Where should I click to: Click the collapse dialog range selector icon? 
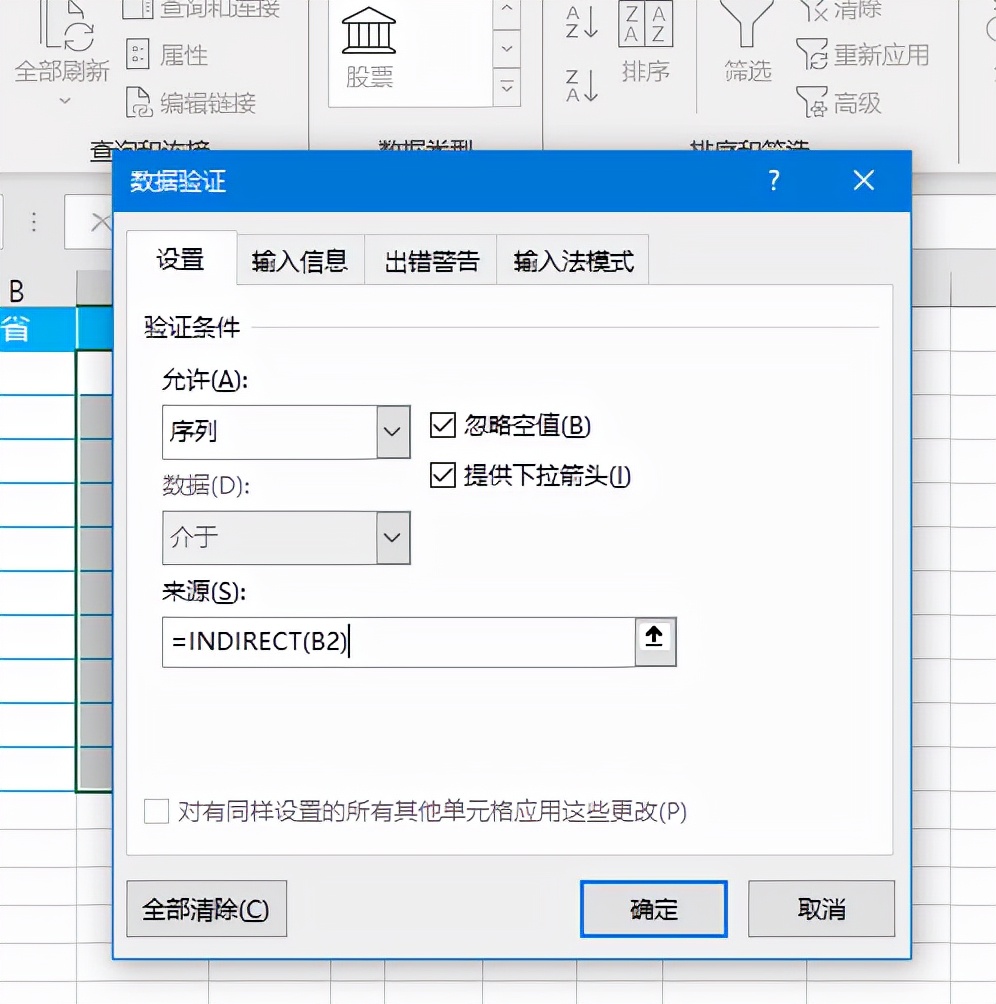(655, 642)
